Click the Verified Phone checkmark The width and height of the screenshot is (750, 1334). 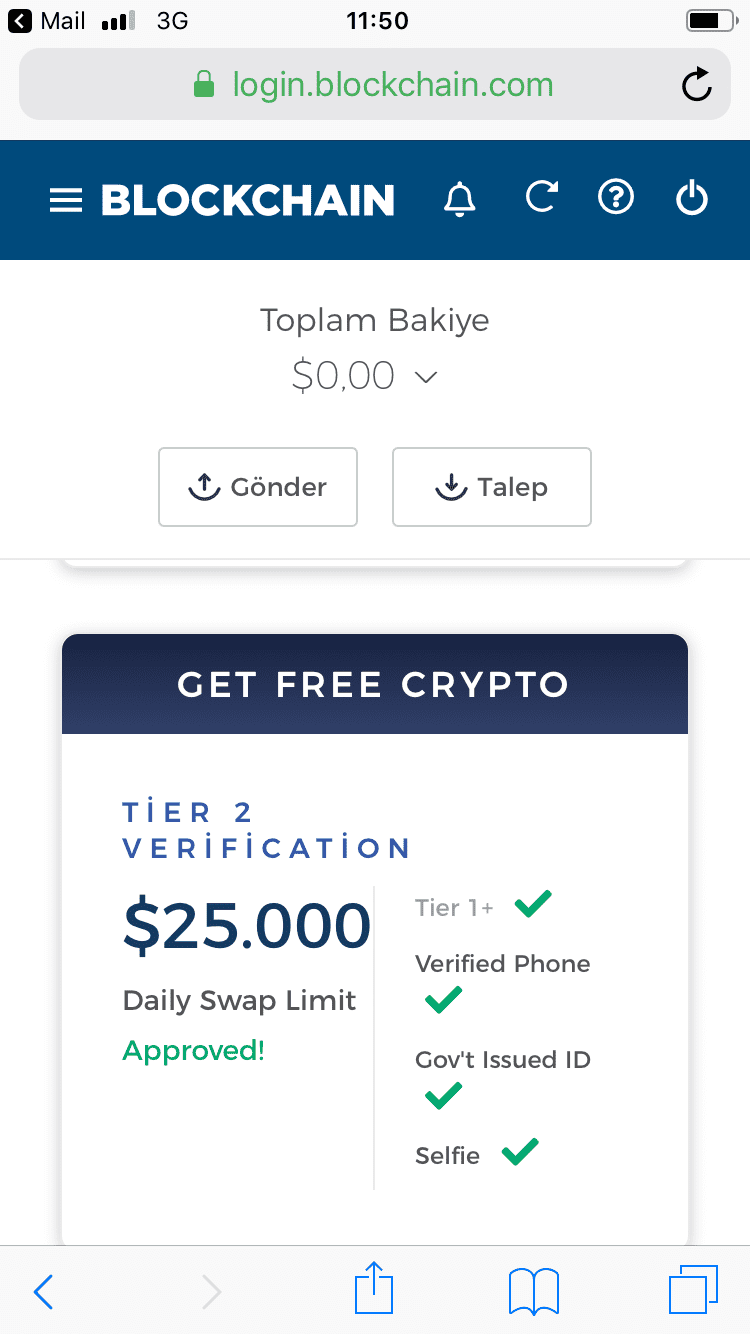(x=443, y=1000)
